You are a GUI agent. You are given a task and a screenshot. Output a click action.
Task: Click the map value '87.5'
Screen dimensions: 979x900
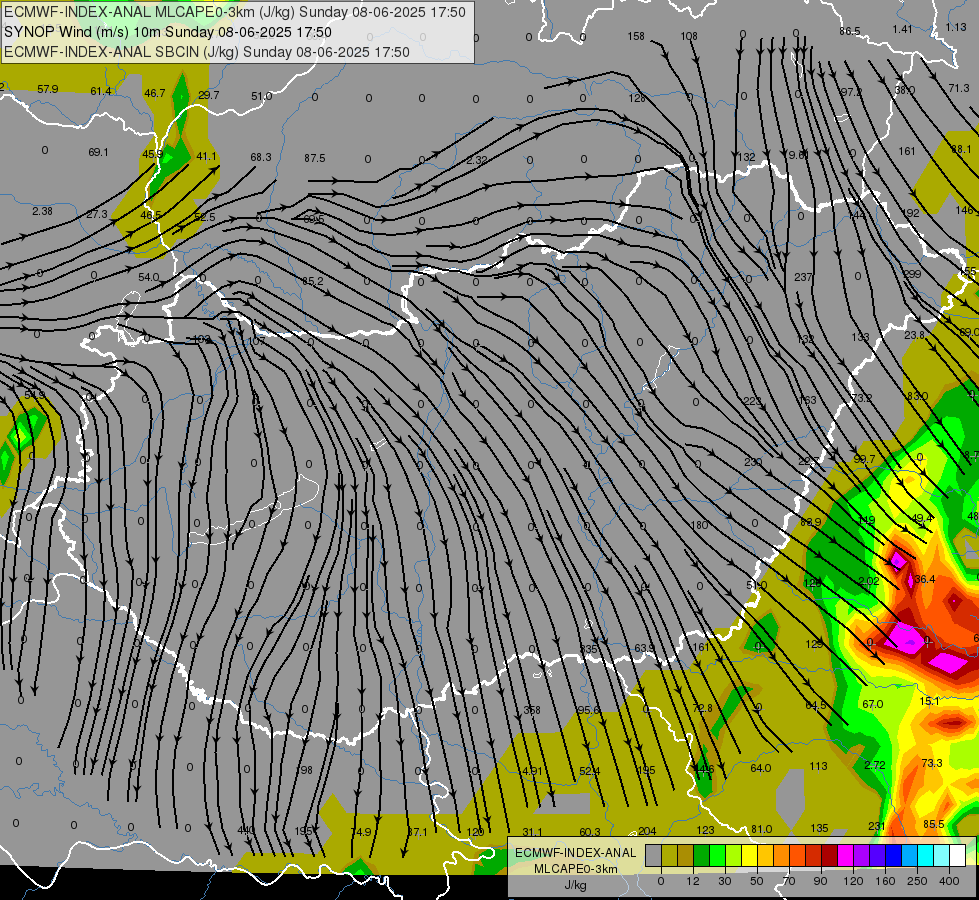point(315,158)
